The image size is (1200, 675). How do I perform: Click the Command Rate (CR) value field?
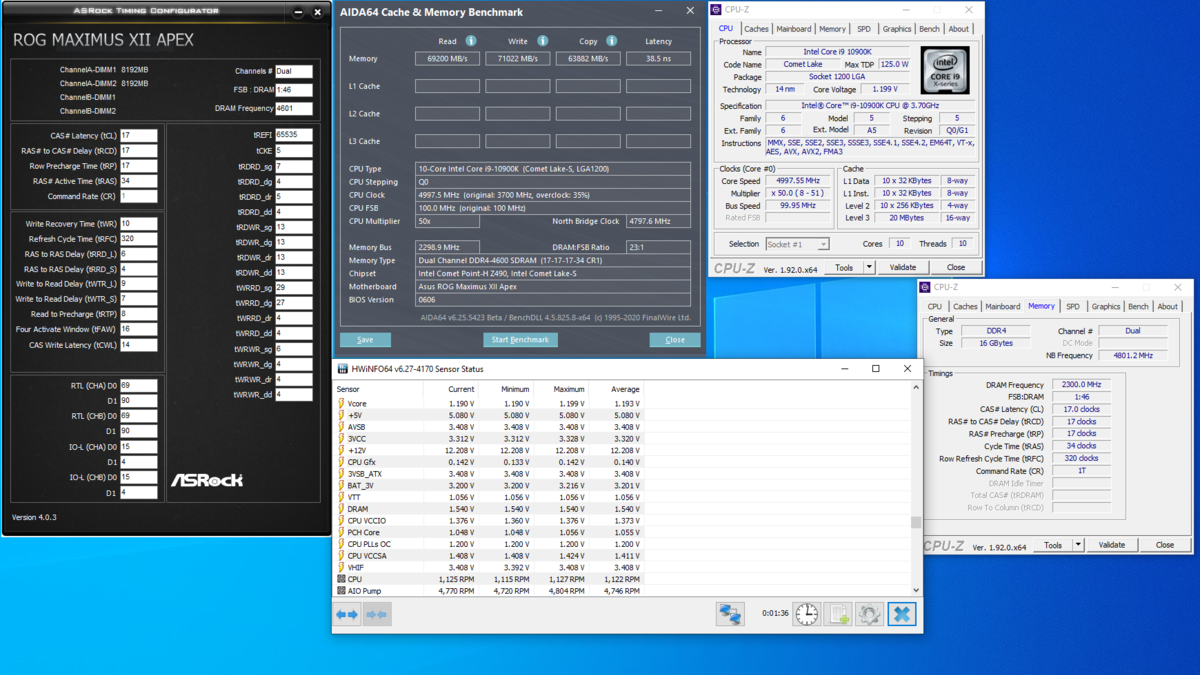[138, 197]
